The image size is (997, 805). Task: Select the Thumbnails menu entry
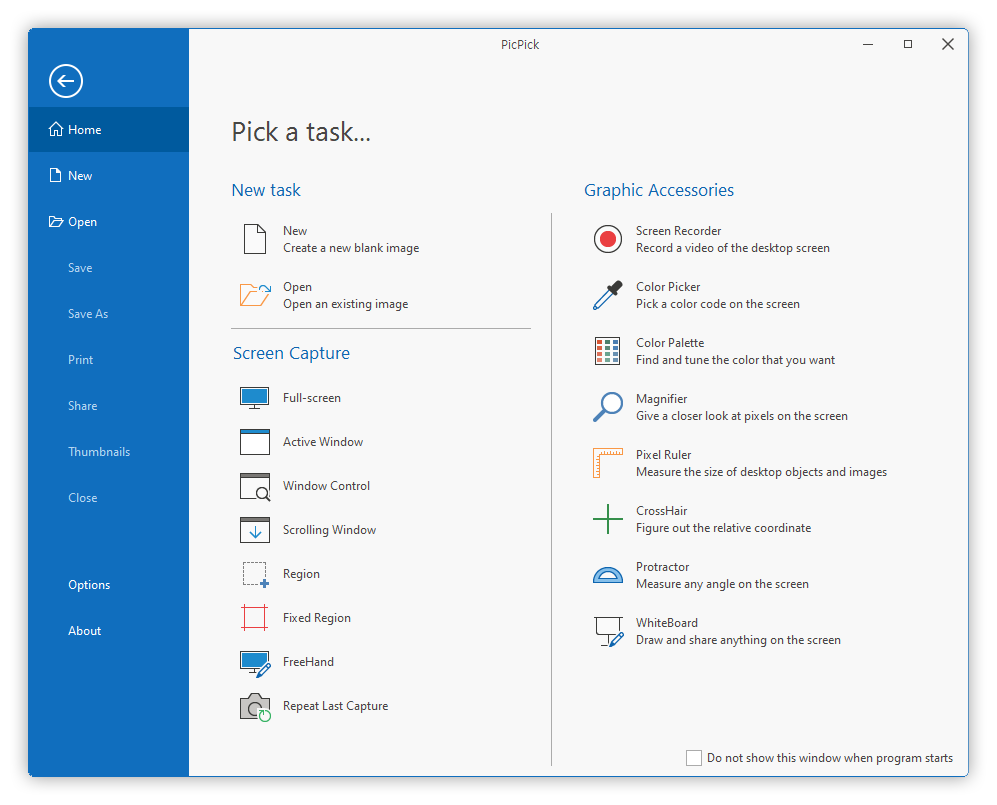coord(99,451)
